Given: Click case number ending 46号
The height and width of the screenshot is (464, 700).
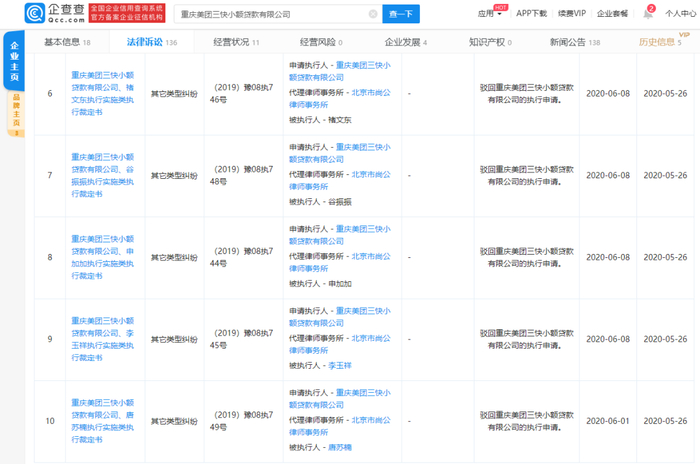Looking at the screenshot, I should tap(242, 93).
